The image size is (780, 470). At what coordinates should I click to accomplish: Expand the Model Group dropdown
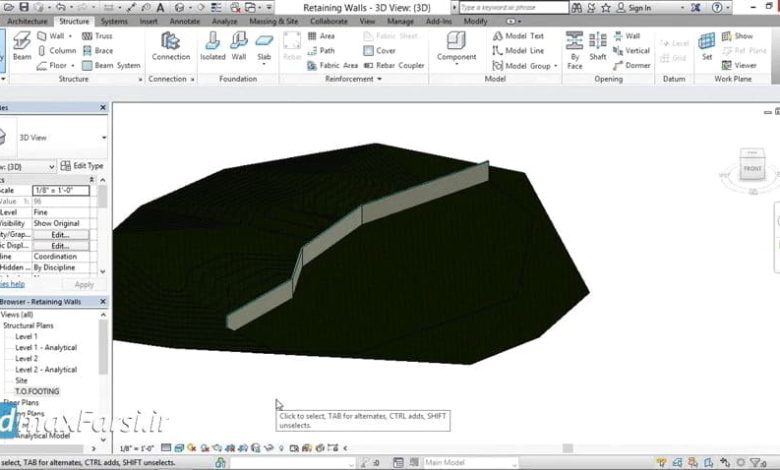point(553,65)
